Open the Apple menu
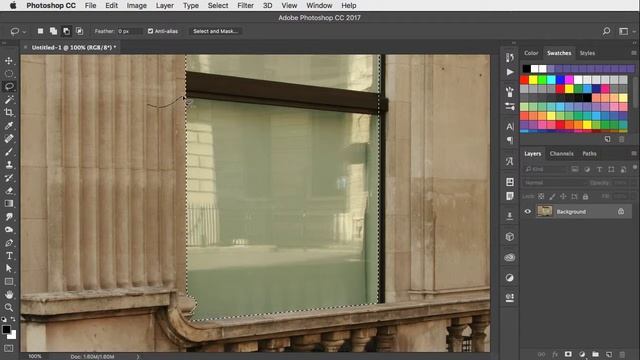The width and height of the screenshot is (640, 360). [x=13, y=6]
